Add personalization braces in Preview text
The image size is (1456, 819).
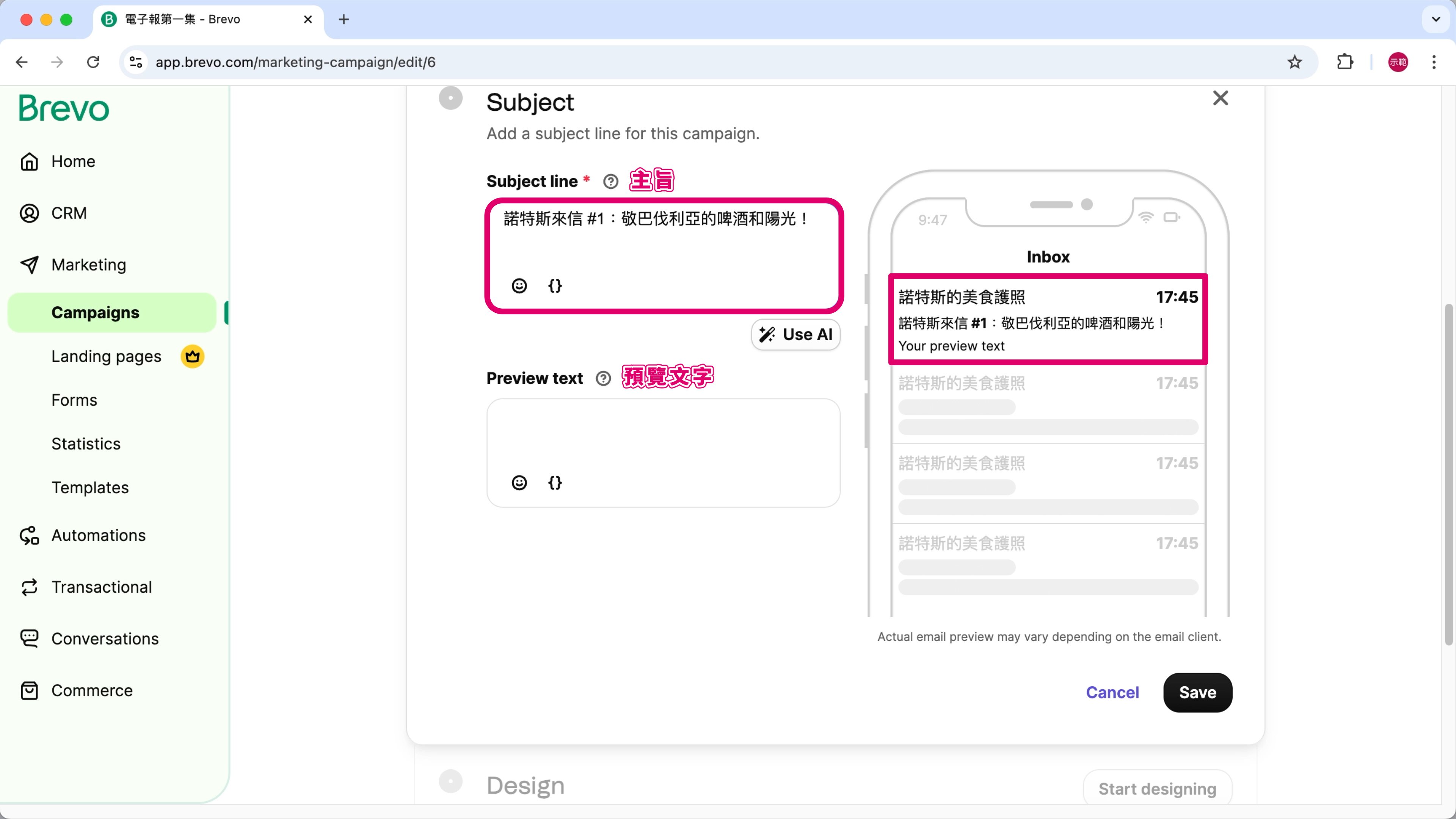pyautogui.click(x=555, y=483)
